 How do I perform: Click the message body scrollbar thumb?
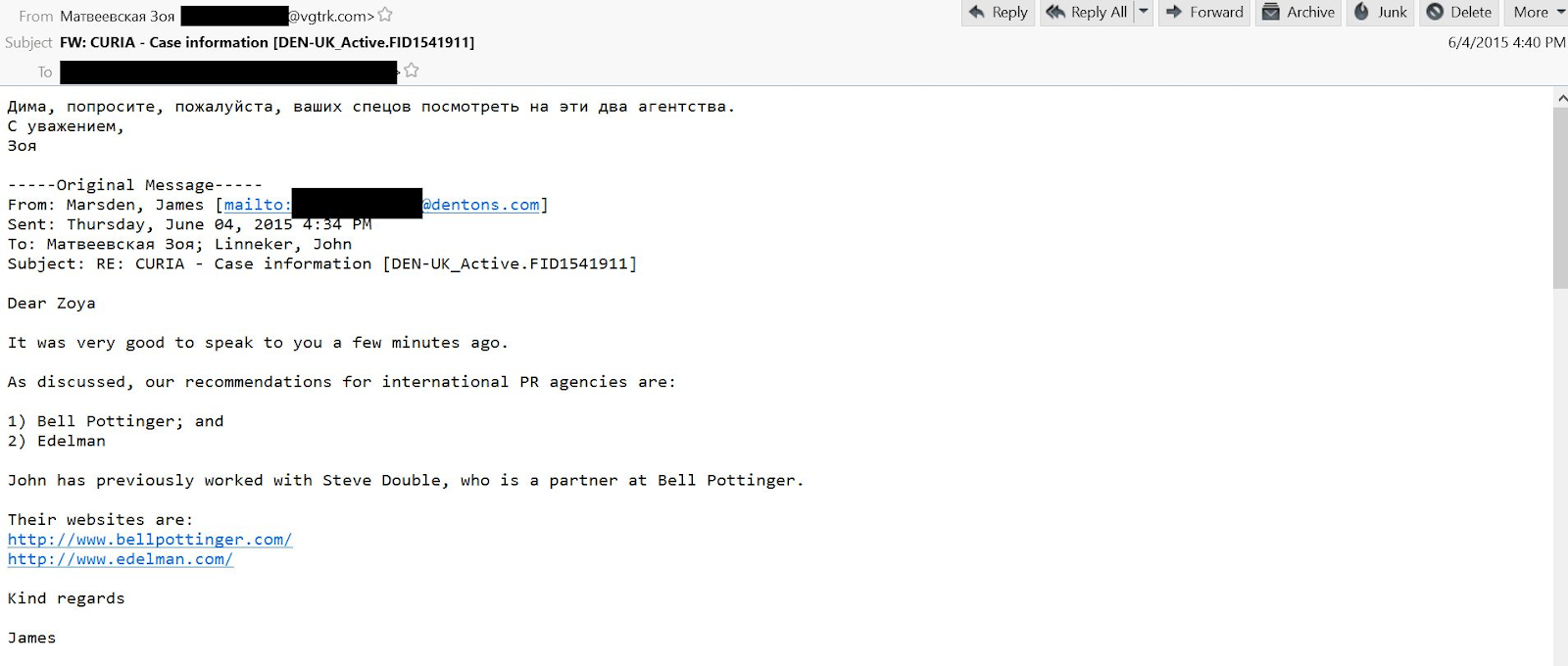(1560, 197)
